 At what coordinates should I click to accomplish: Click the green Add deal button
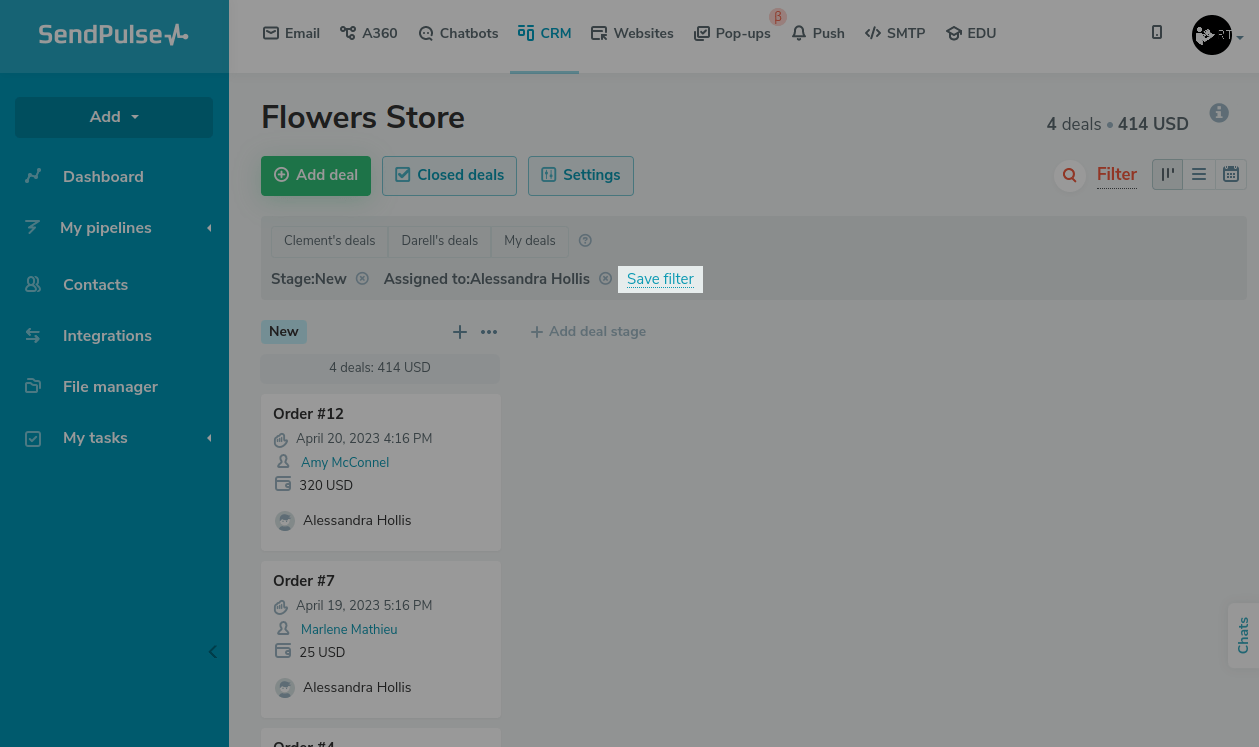click(316, 175)
